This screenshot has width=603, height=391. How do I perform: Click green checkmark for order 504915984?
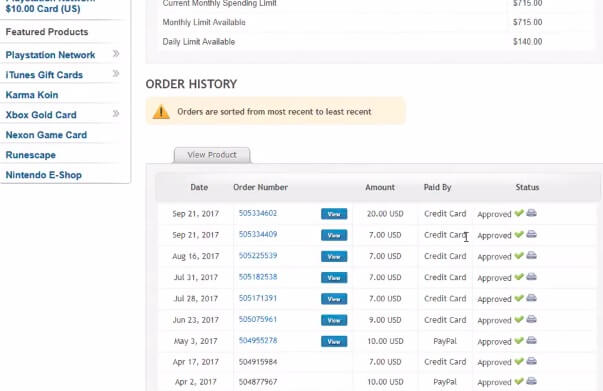(519, 361)
